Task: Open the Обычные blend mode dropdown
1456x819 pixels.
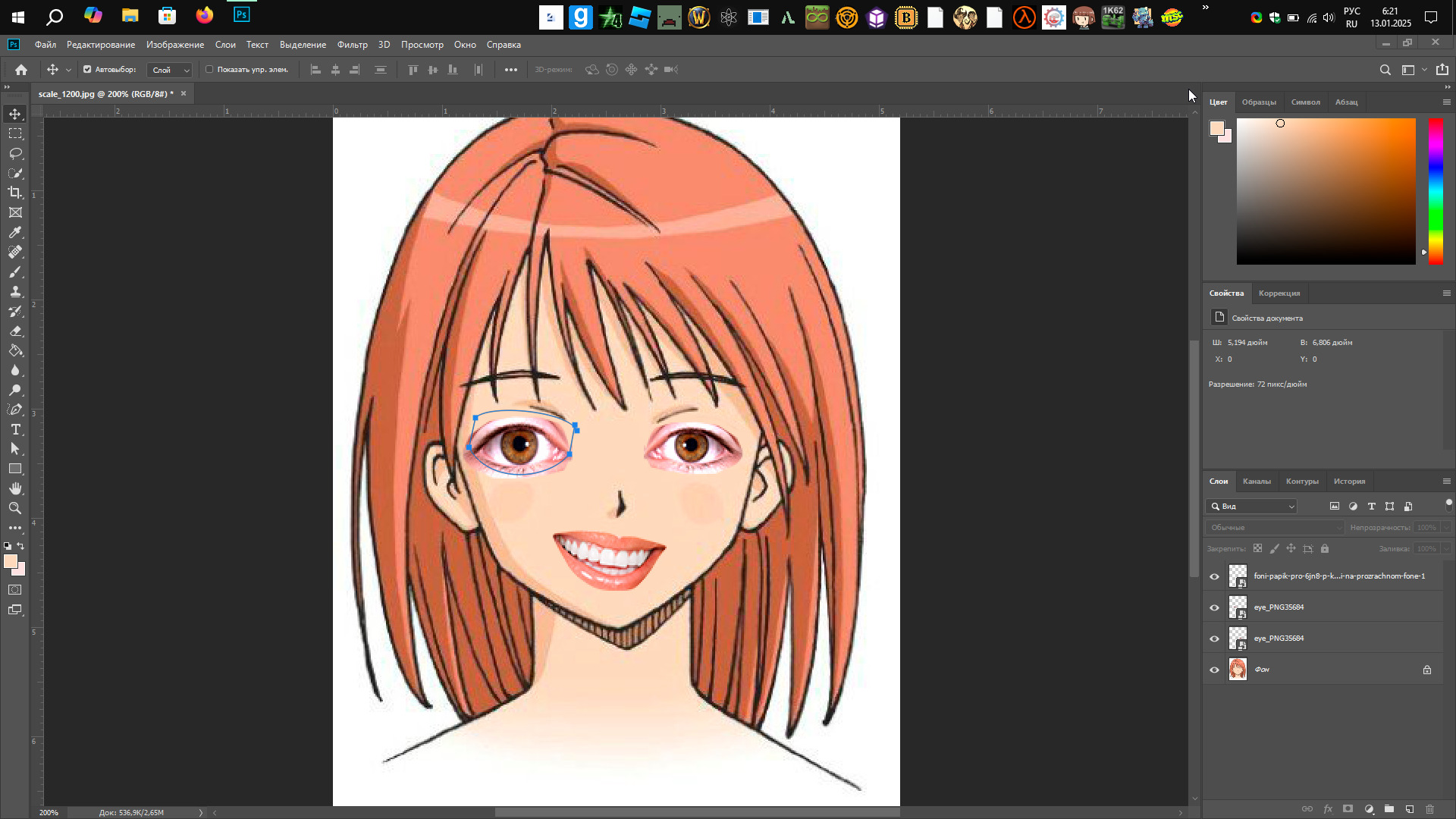Action: [1274, 527]
